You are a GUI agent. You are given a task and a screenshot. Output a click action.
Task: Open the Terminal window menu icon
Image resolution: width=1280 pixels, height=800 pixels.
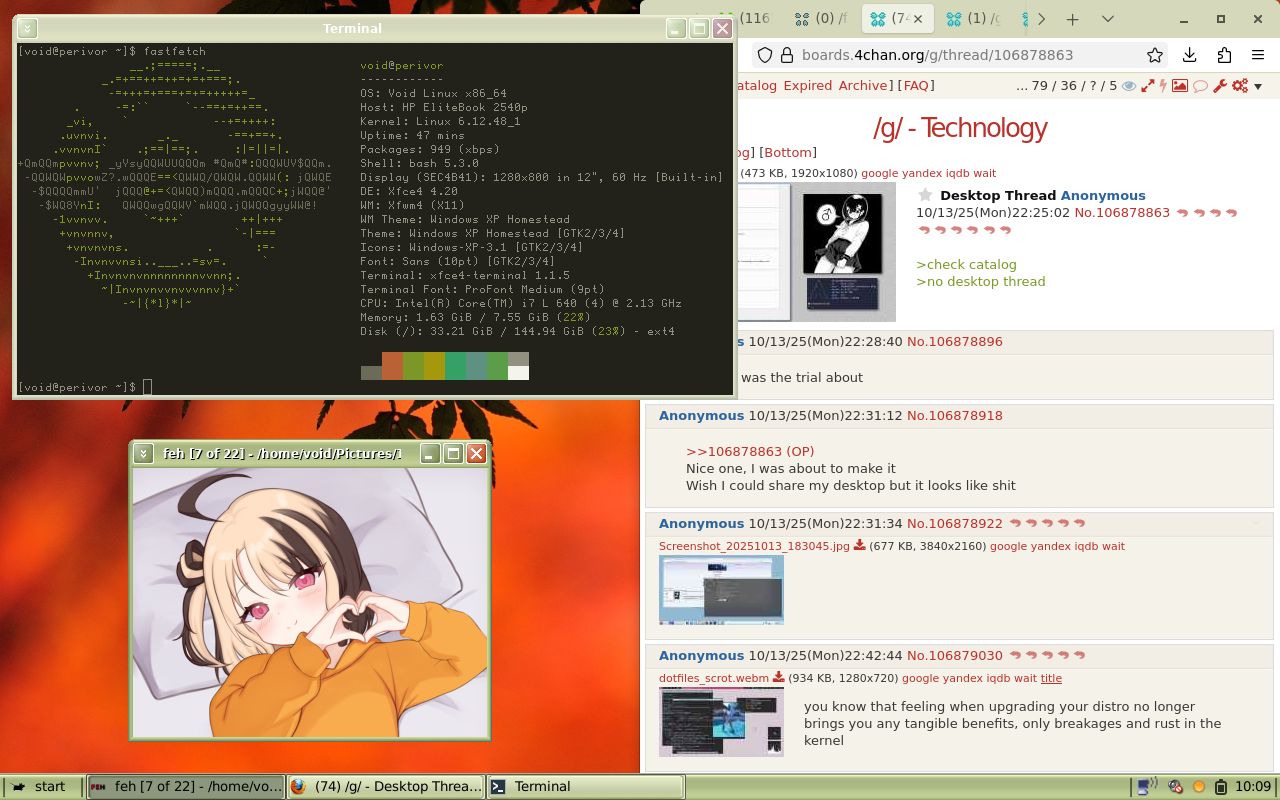point(28,29)
